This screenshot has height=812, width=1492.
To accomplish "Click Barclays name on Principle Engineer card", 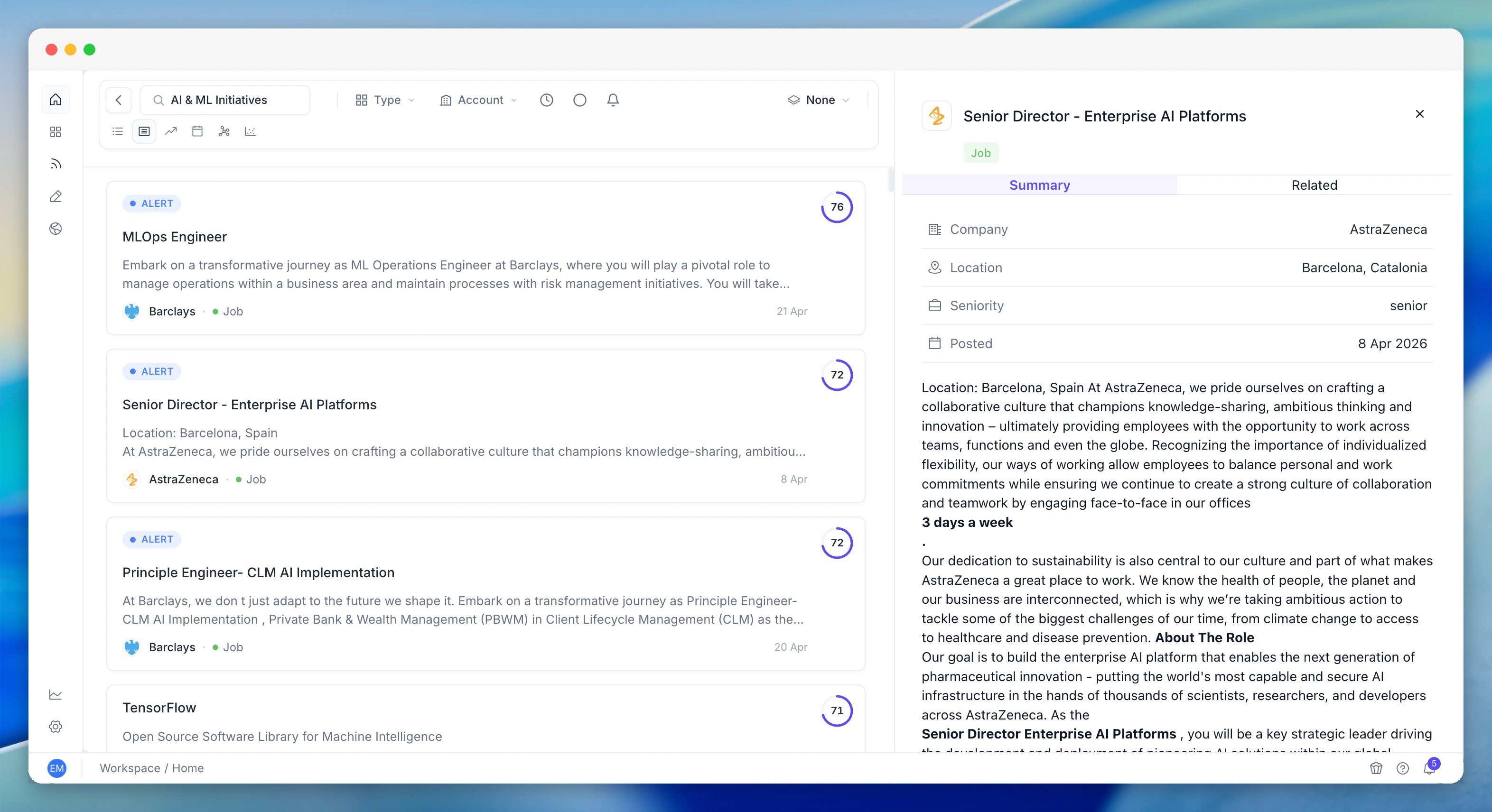I will (x=172, y=647).
